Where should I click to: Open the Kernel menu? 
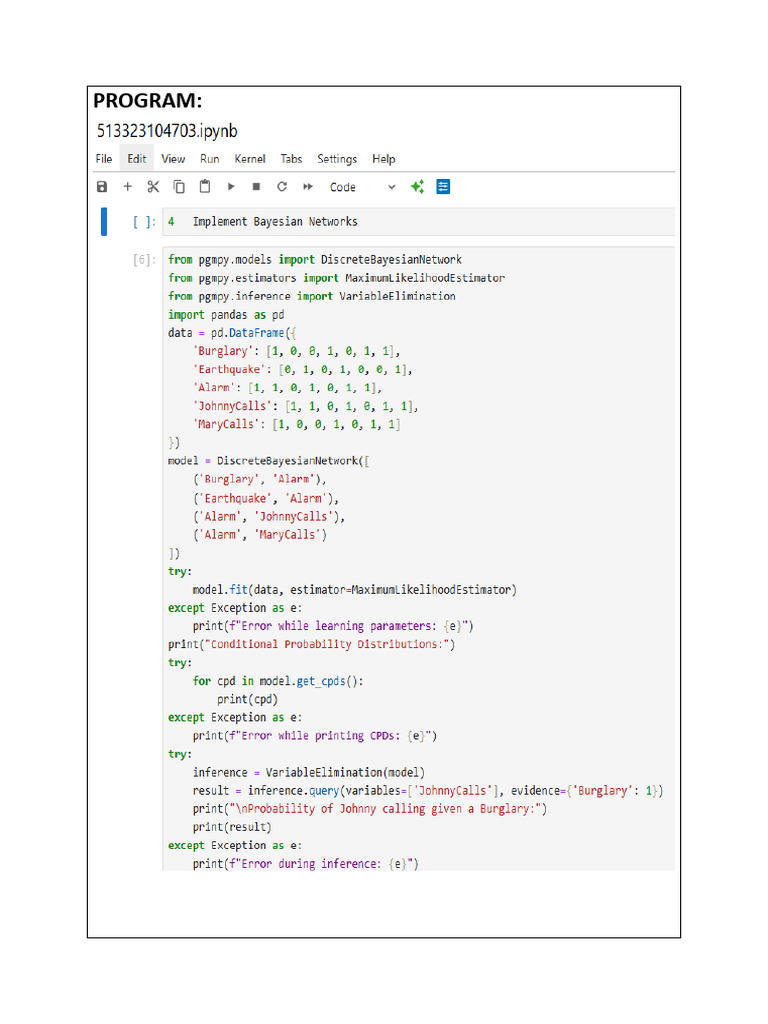(250, 159)
